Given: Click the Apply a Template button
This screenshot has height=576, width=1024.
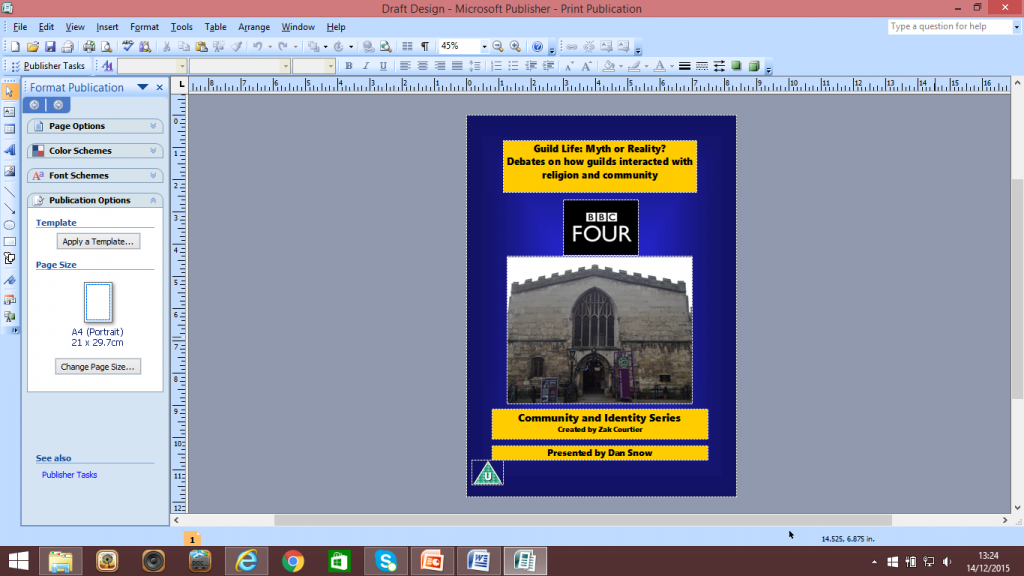Looking at the screenshot, I should click(x=98, y=242).
